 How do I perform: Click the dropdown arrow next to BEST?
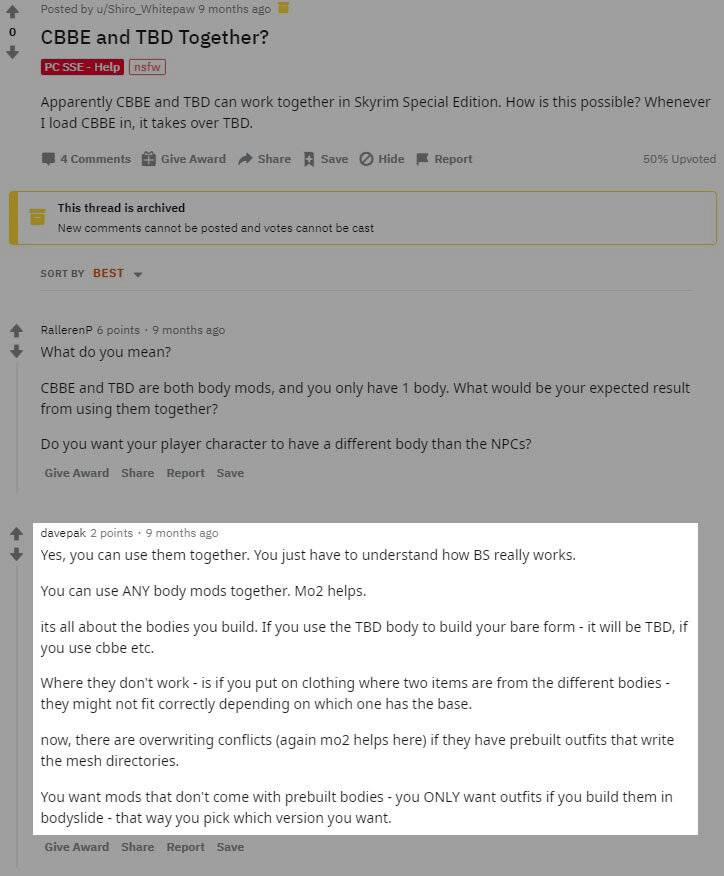pos(138,274)
